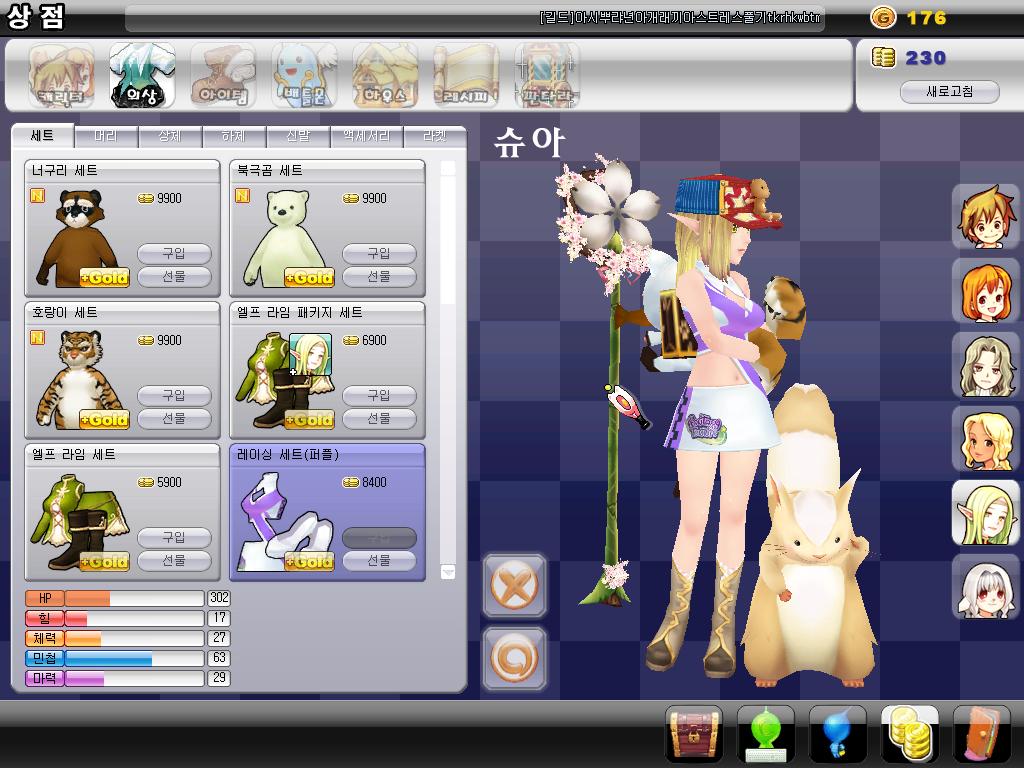Switch to the 액세서리 (accessory) tab

(x=366, y=136)
